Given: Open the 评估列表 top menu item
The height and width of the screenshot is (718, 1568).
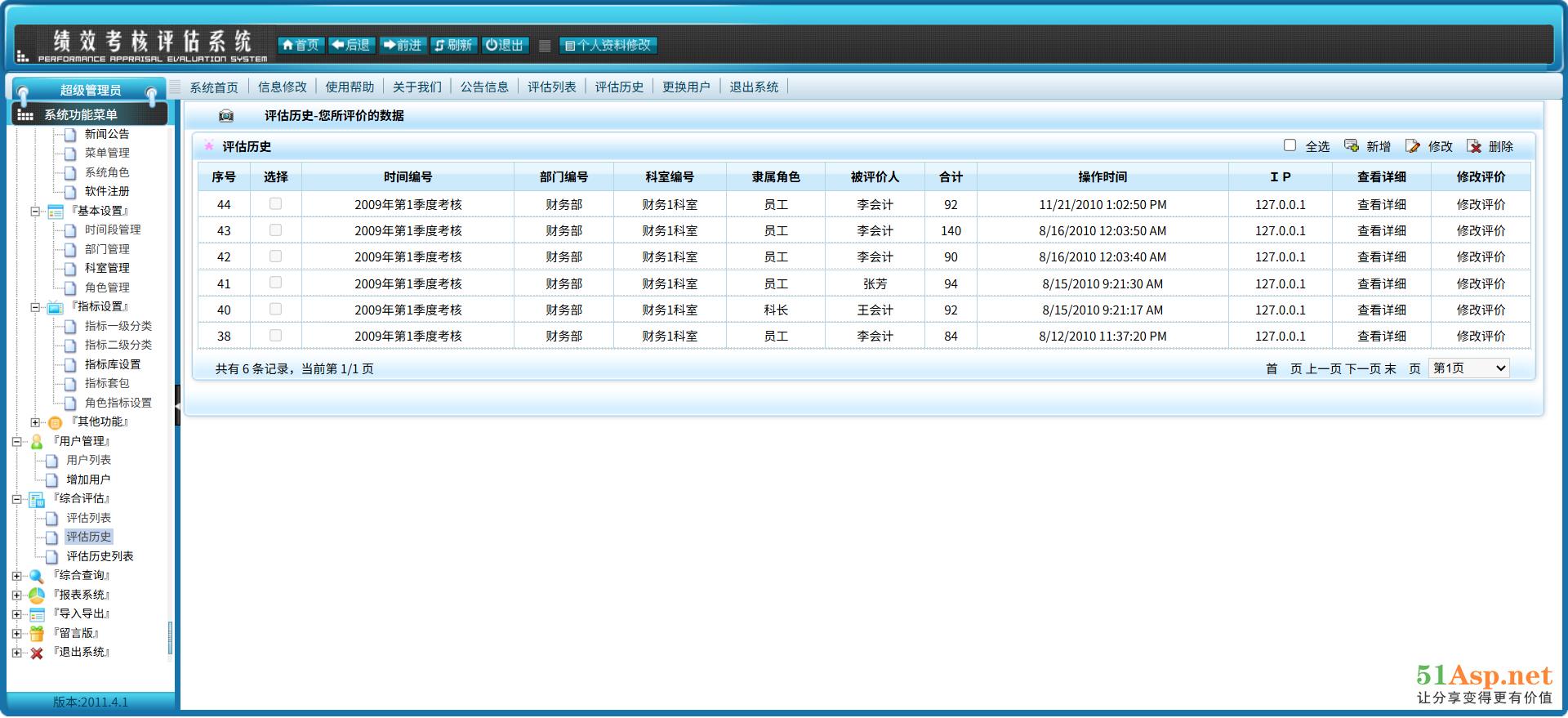Looking at the screenshot, I should coord(551,87).
